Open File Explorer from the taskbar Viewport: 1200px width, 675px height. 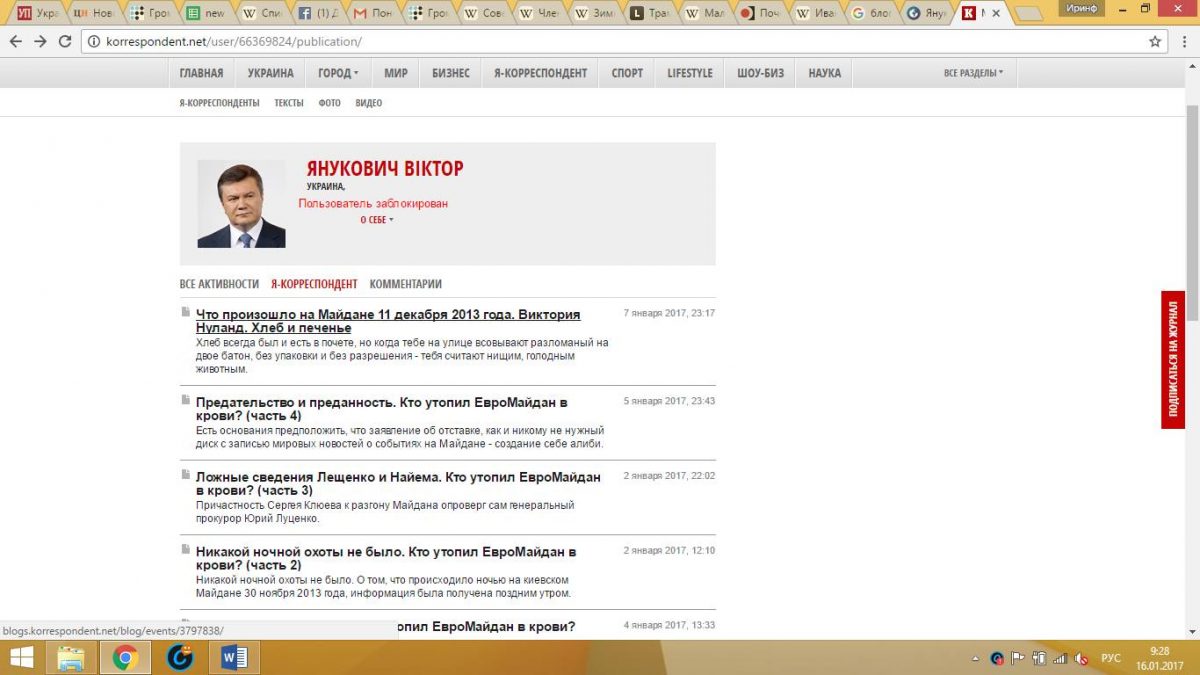(x=70, y=657)
